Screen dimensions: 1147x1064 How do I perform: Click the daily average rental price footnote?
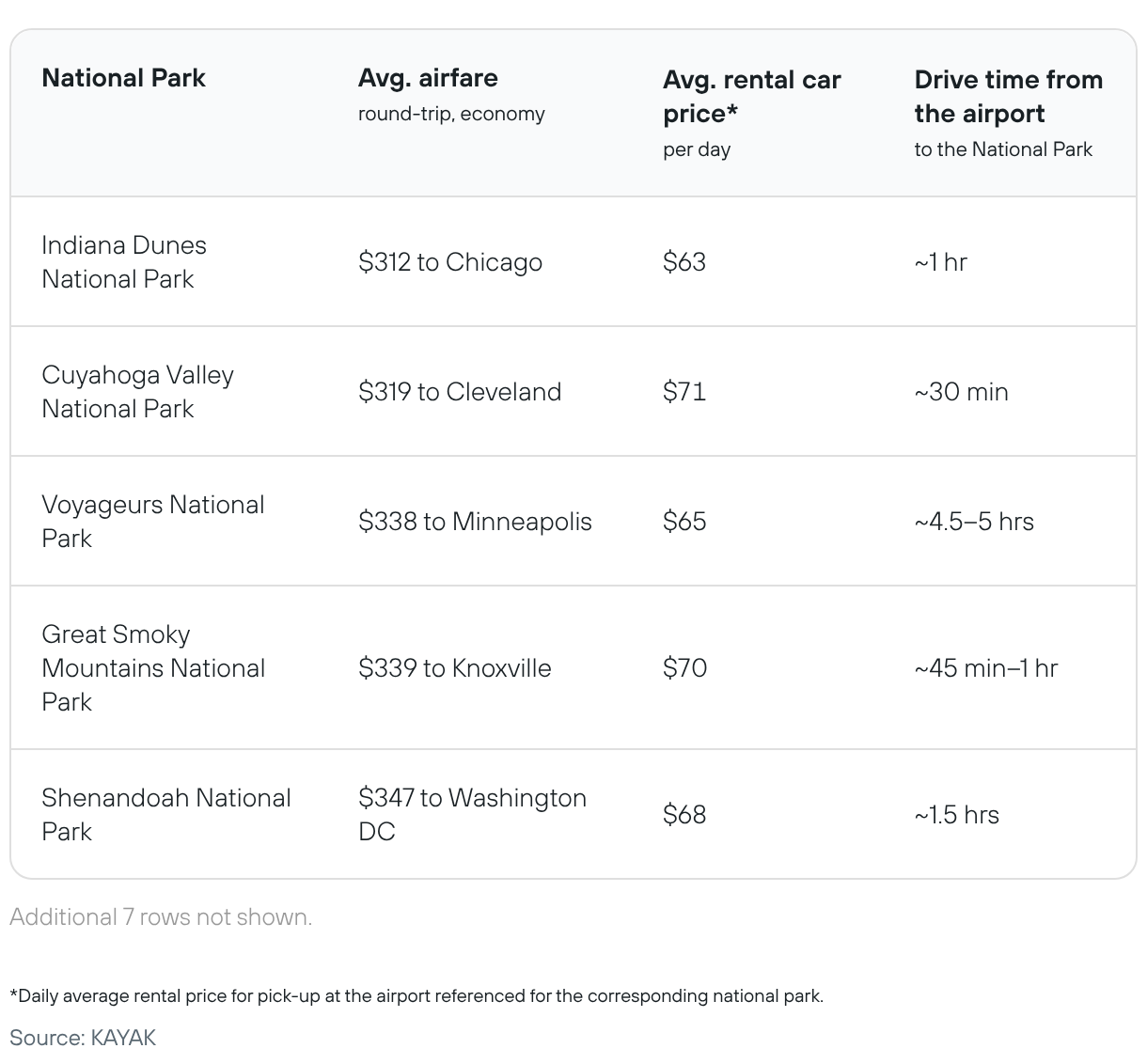tap(416, 996)
